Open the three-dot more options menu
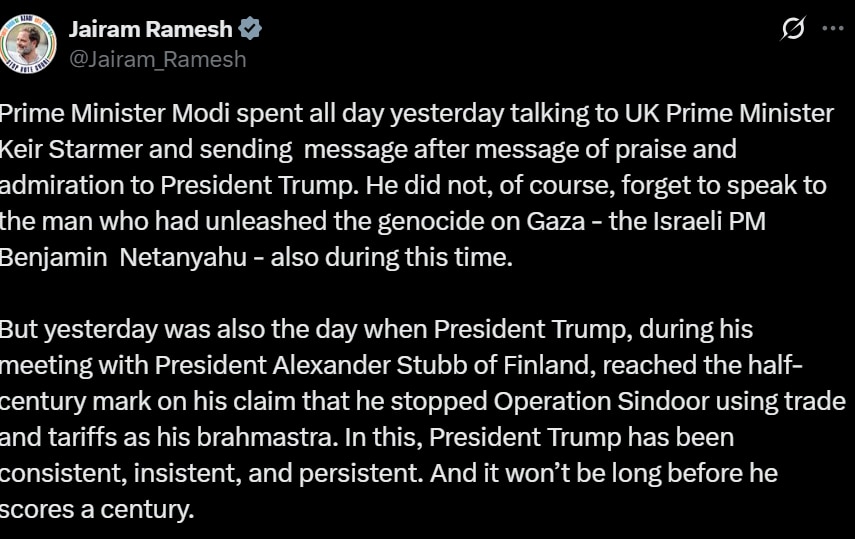The image size is (855, 539). [832, 29]
